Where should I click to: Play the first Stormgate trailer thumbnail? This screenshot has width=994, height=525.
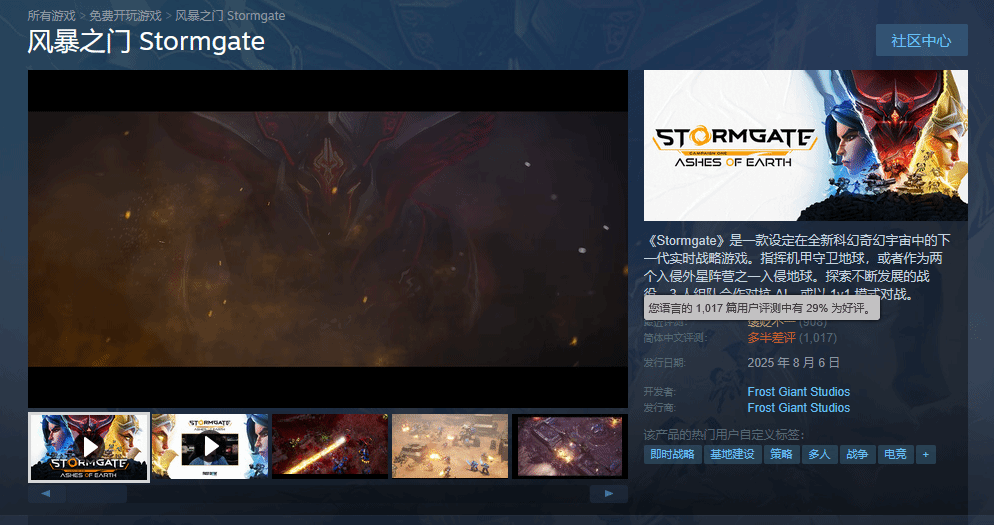[x=89, y=446]
